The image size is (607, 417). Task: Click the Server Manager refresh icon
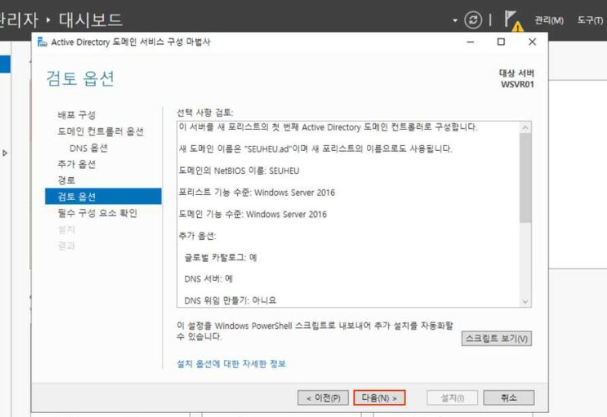pyautogui.click(x=473, y=20)
